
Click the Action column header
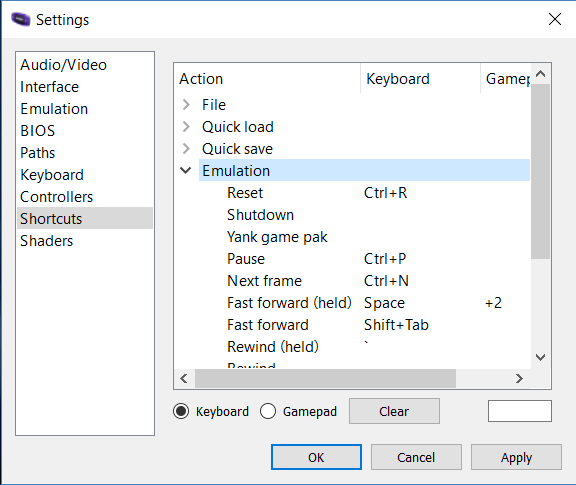click(267, 79)
